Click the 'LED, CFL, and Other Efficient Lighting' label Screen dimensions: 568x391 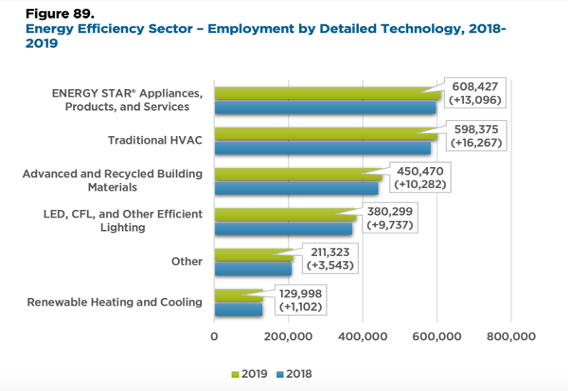[x=123, y=221]
